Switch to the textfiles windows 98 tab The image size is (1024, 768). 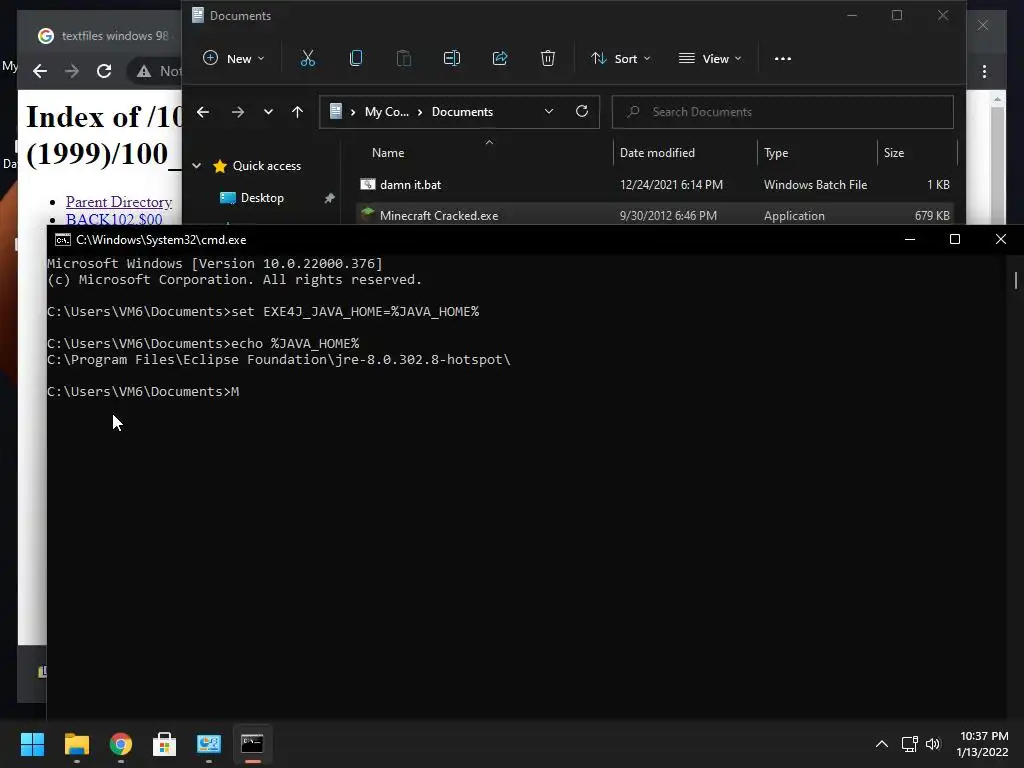coord(104,36)
